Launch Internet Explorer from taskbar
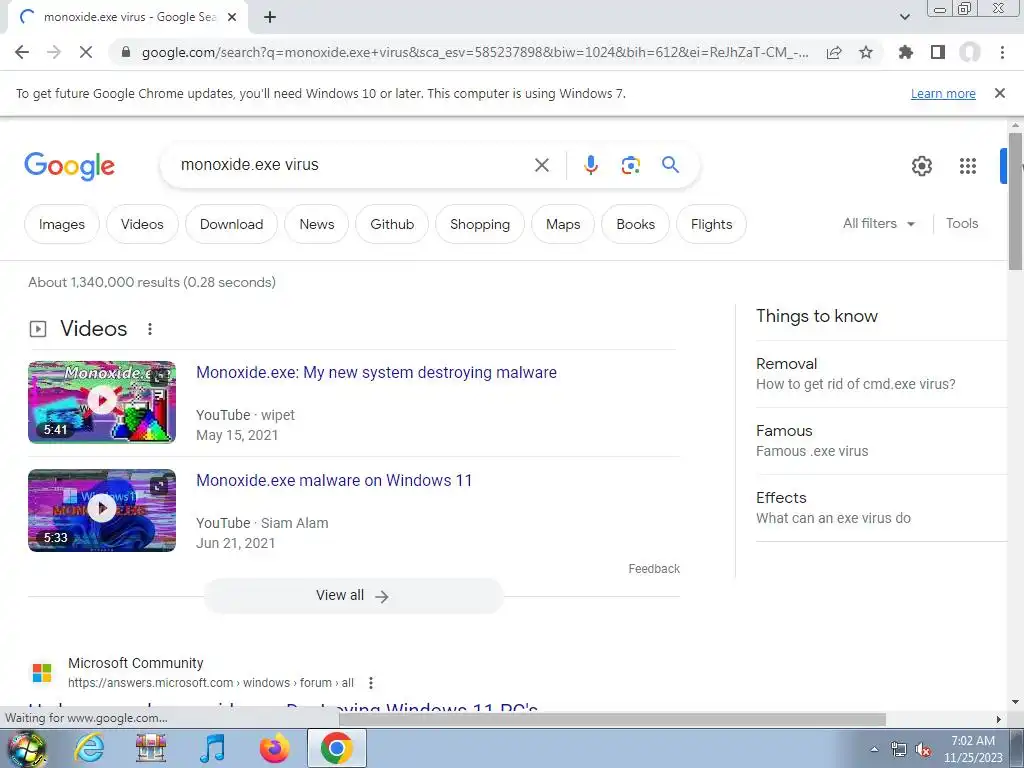This screenshot has width=1024, height=768. point(89,748)
